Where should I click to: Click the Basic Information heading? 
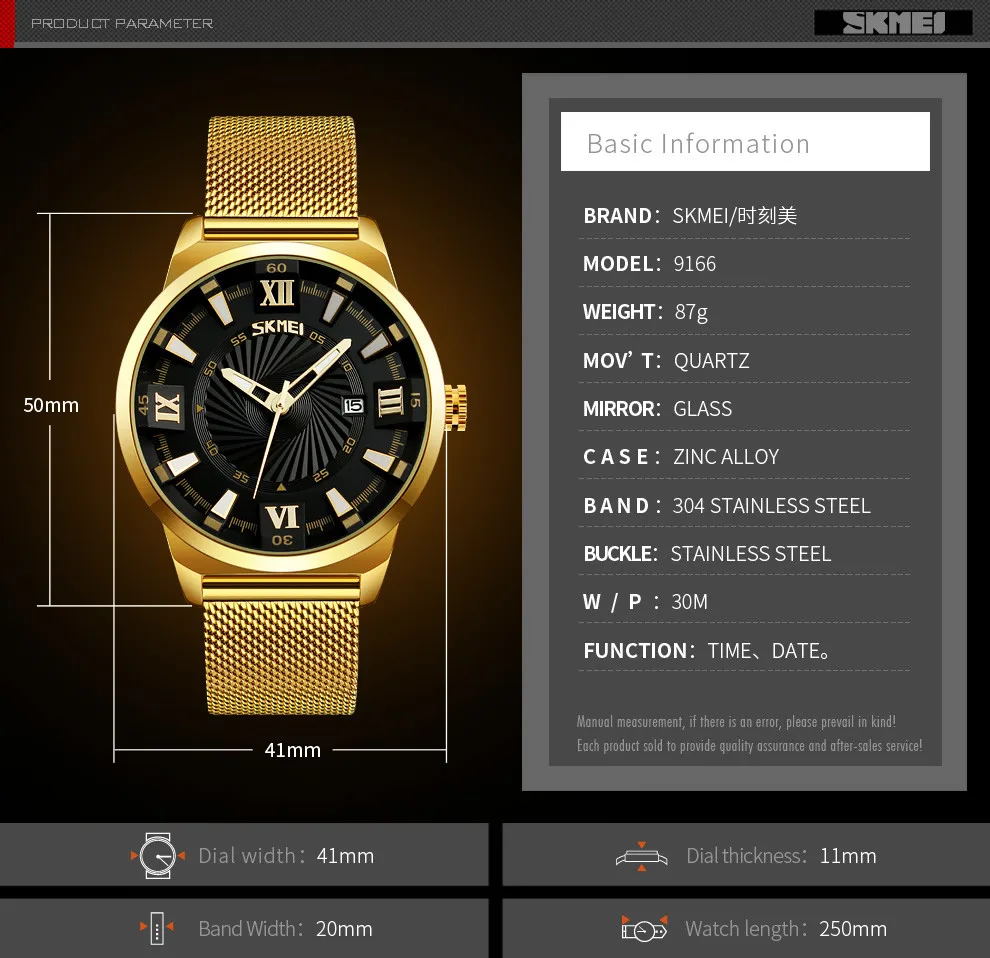coord(698,144)
